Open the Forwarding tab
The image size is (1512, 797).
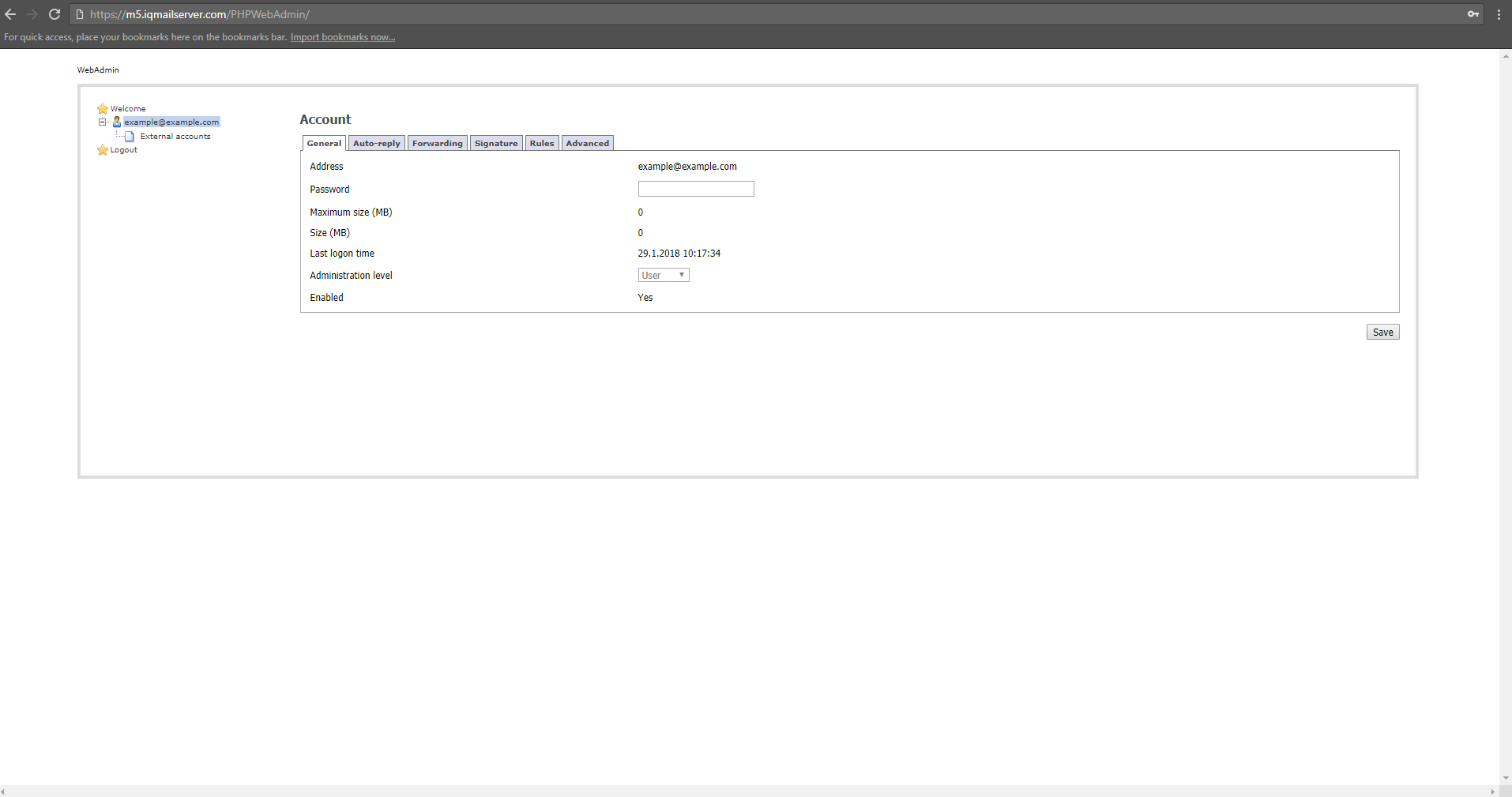pos(437,143)
